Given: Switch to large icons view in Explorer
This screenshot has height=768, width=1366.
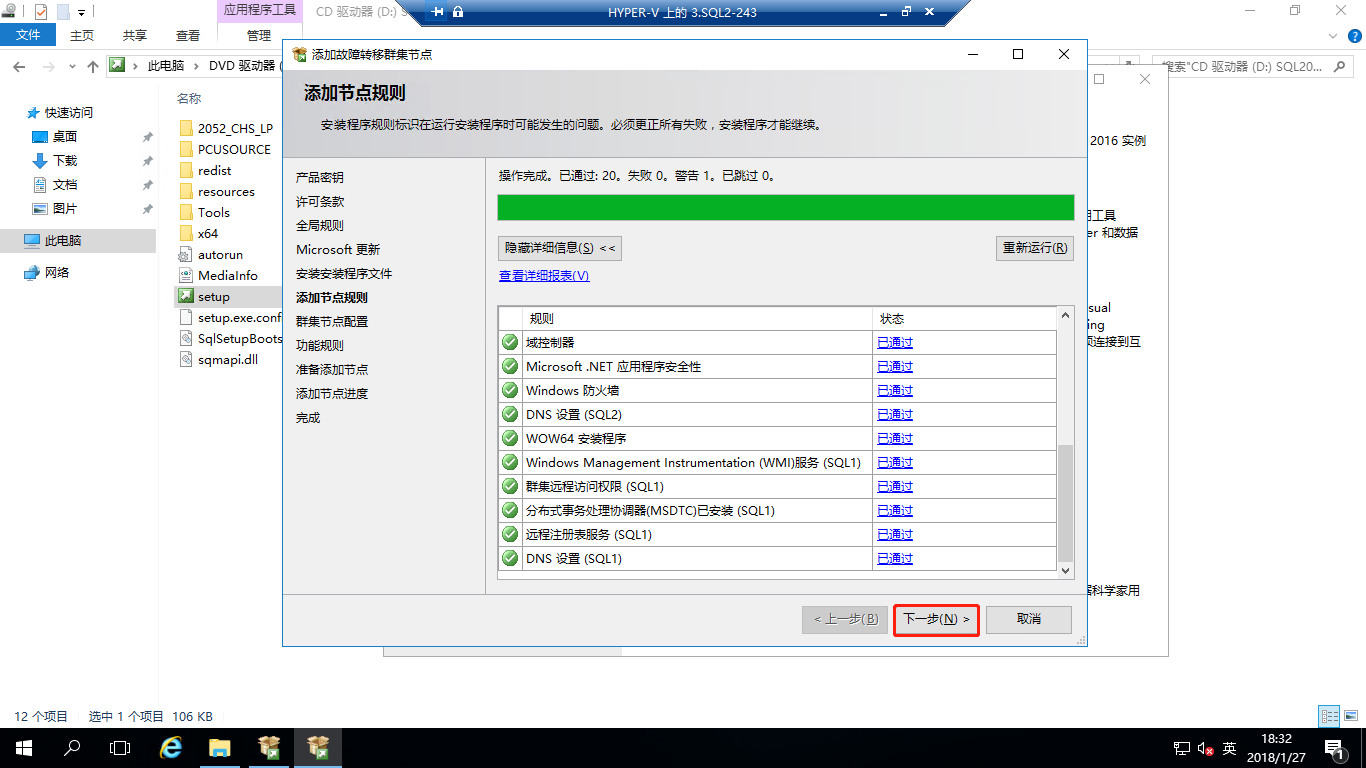Looking at the screenshot, I should click(1353, 716).
